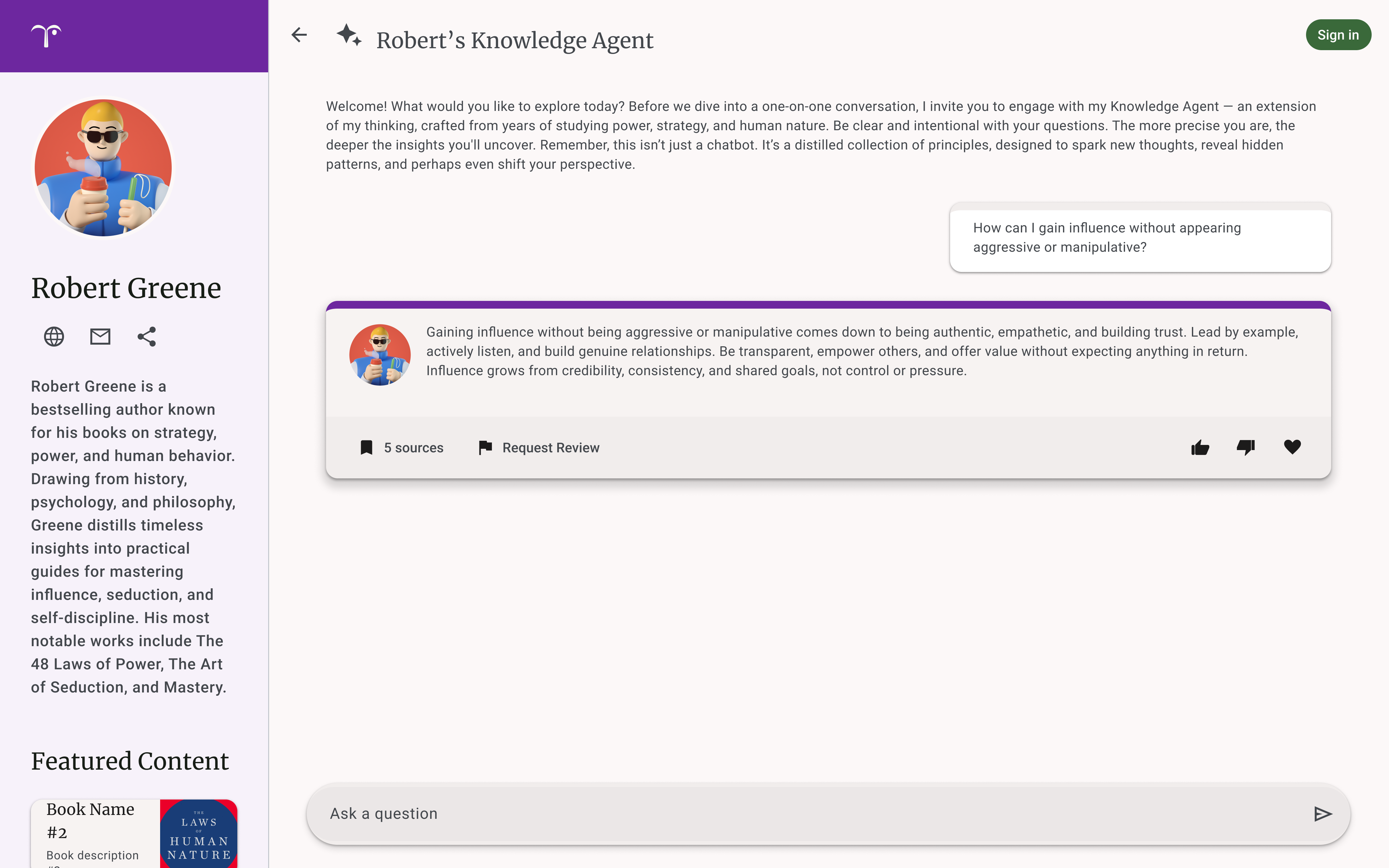Toggle thumbs down on the answer
The width and height of the screenshot is (1389, 868).
pyautogui.click(x=1246, y=447)
